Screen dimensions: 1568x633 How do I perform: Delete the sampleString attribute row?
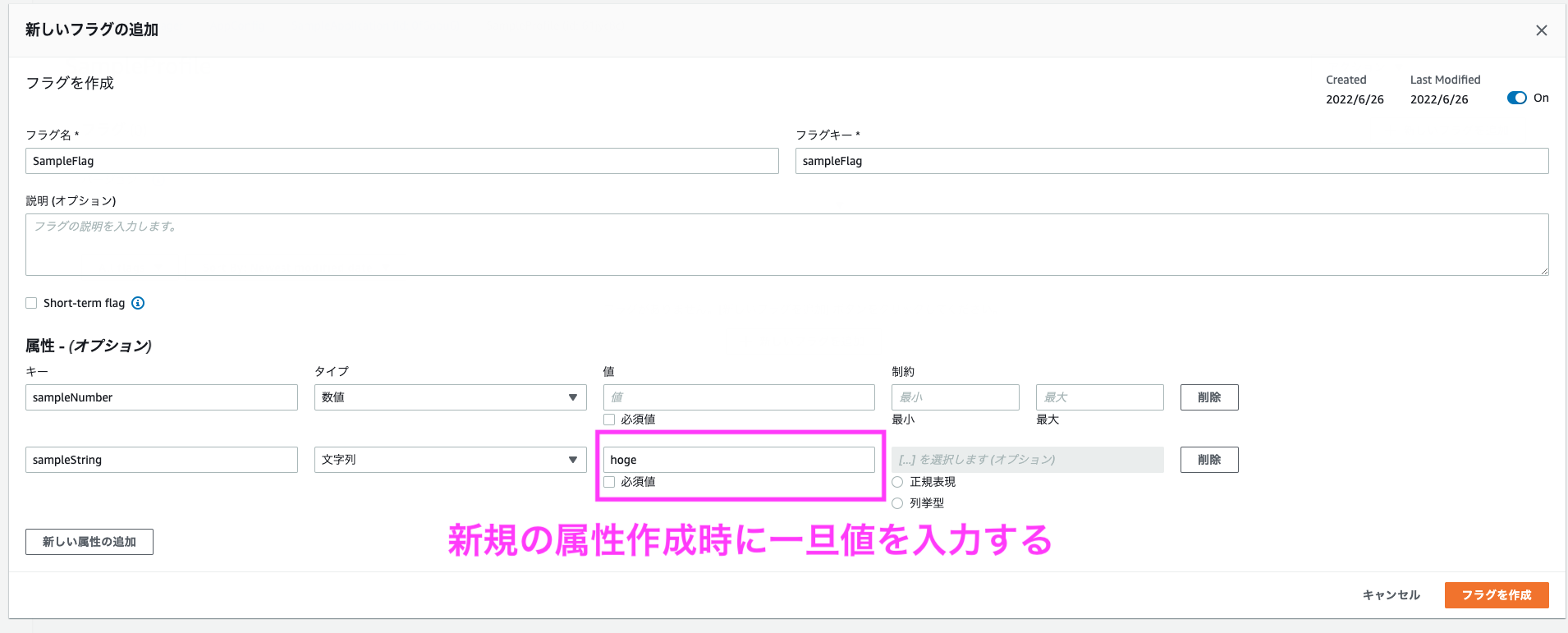point(1208,460)
